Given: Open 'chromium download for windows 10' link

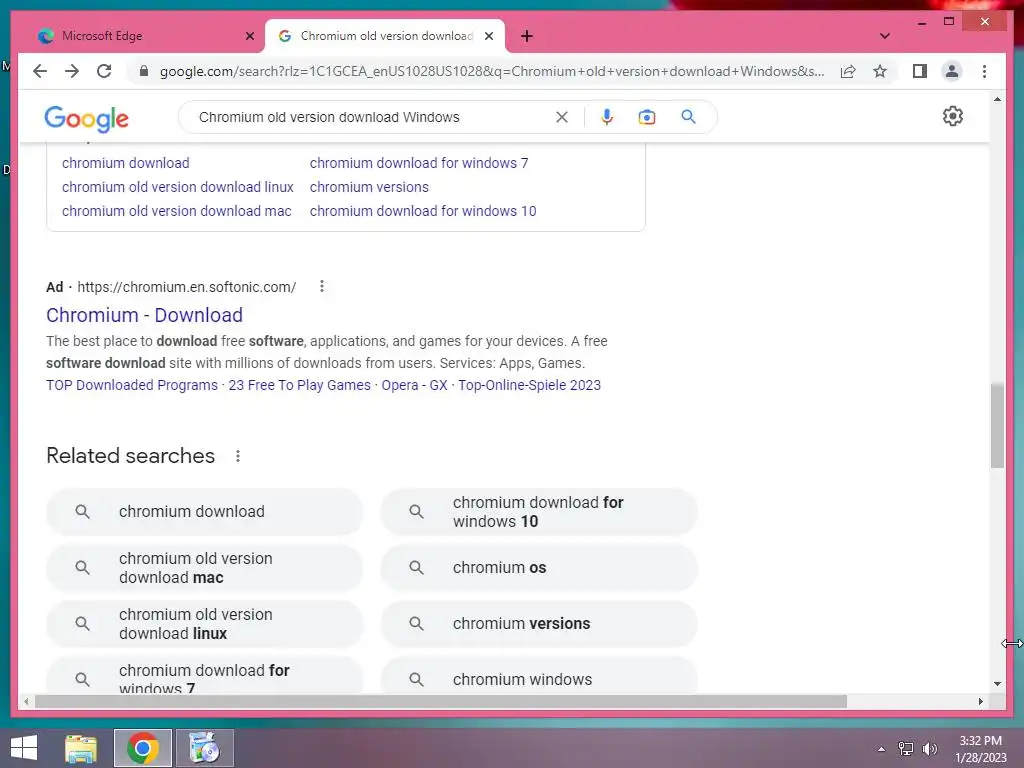Looking at the screenshot, I should [x=423, y=211].
